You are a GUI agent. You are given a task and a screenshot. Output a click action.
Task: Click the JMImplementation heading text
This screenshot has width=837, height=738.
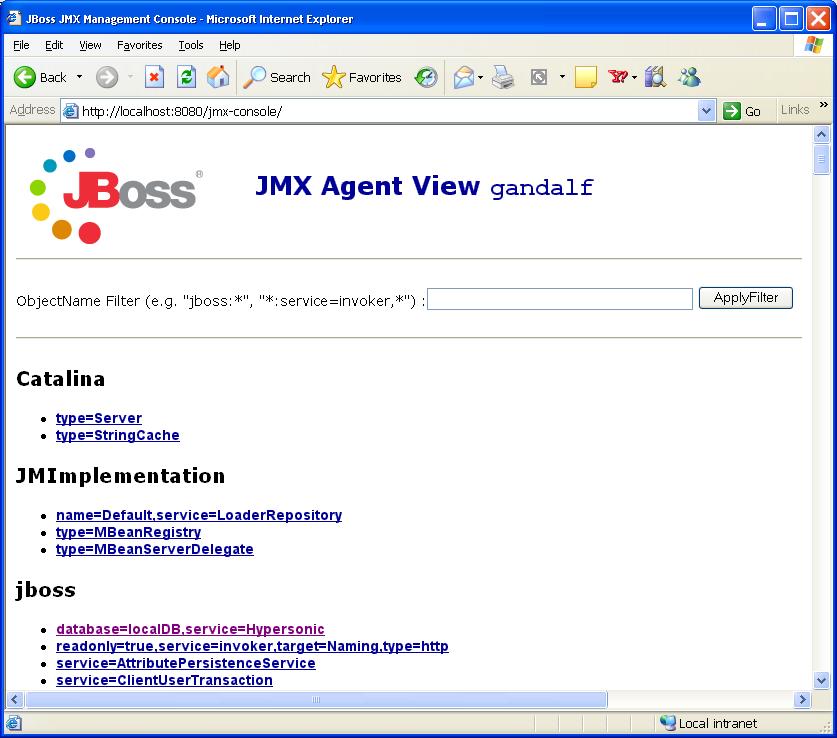coord(120,475)
